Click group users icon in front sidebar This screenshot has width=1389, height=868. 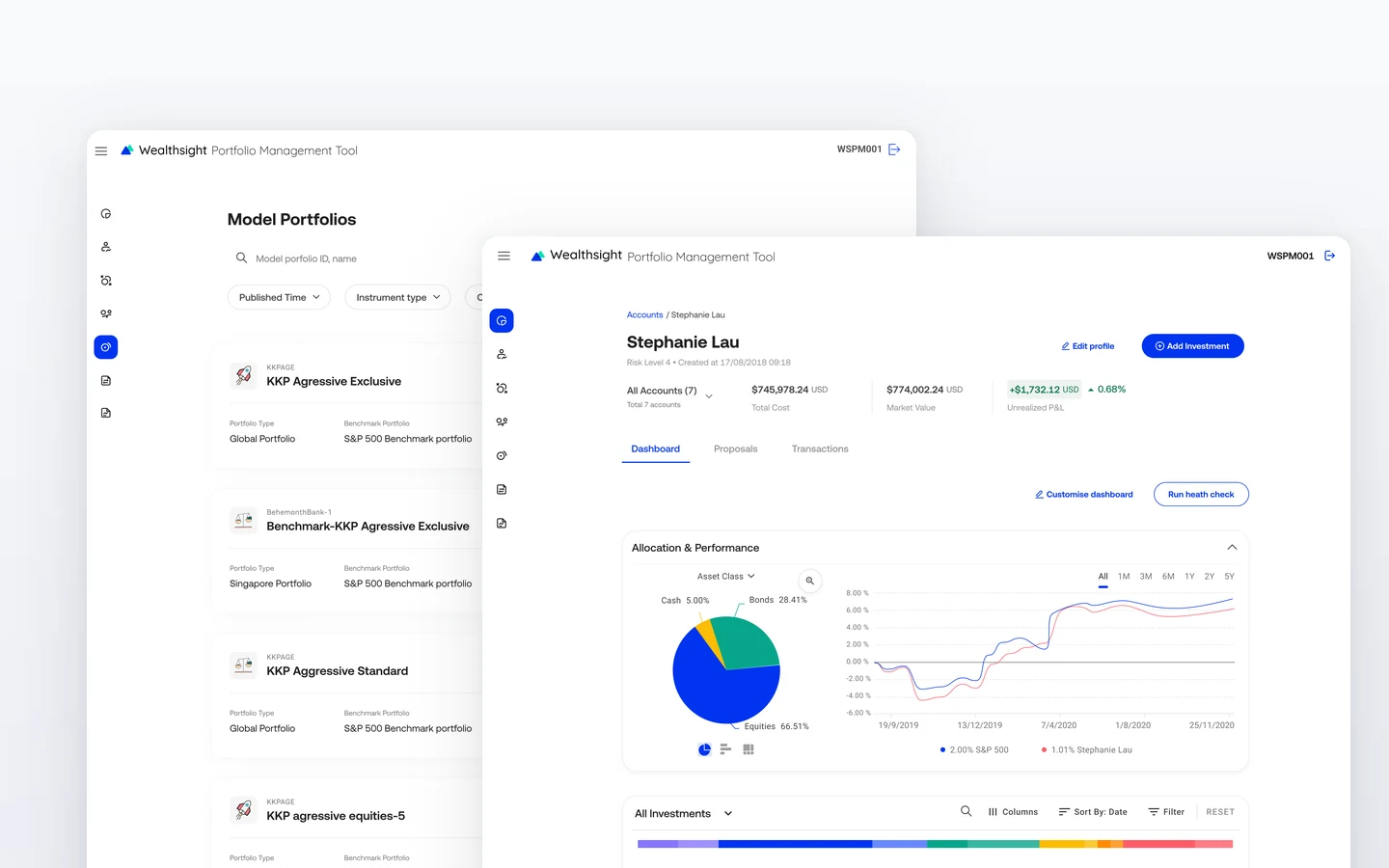point(502,421)
